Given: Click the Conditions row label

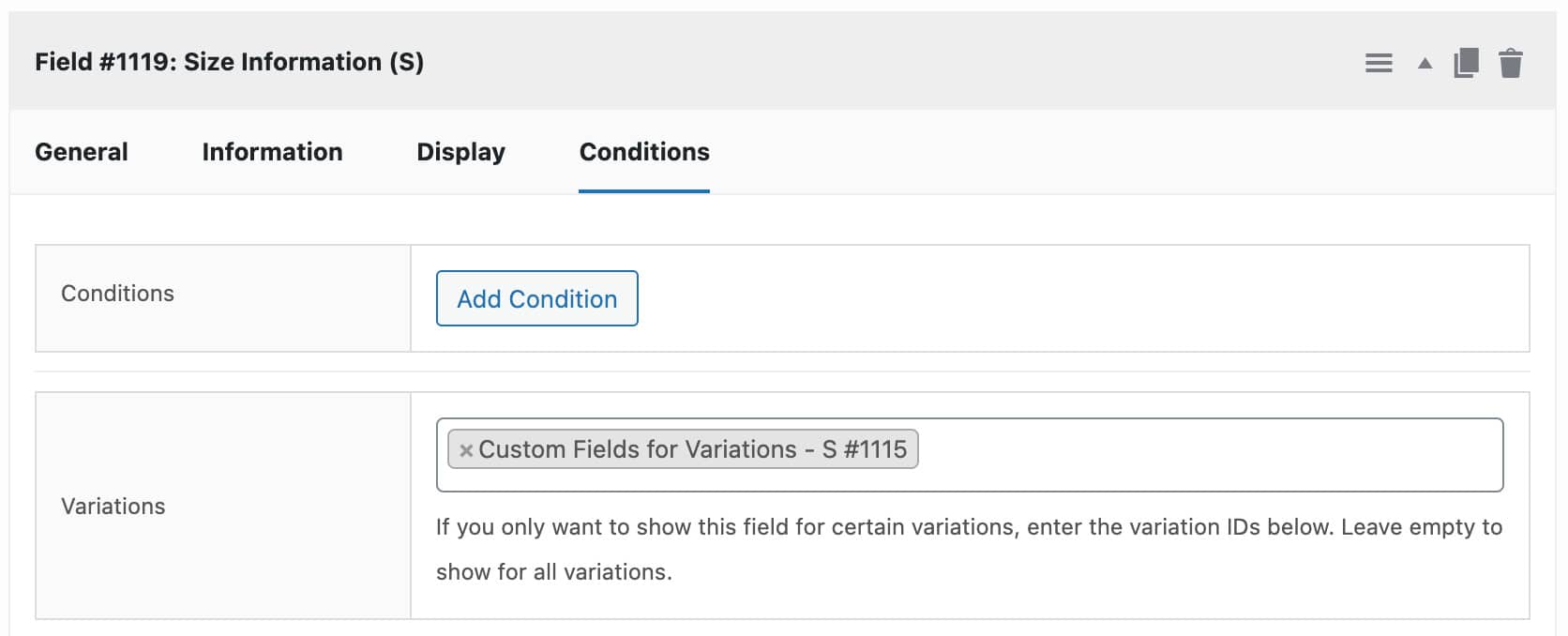Looking at the screenshot, I should click(116, 293).
